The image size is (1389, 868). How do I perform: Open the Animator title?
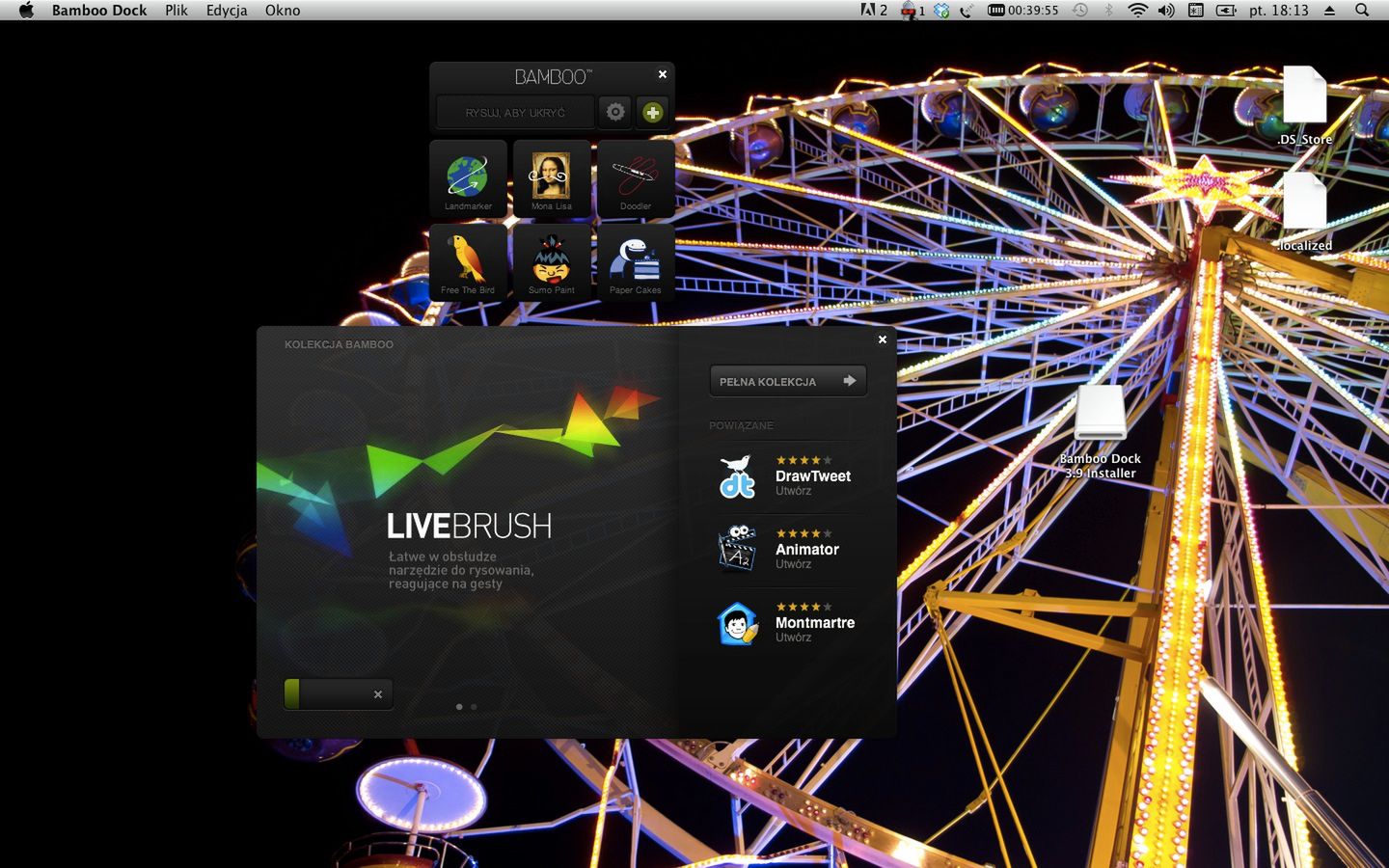[807, 549]
